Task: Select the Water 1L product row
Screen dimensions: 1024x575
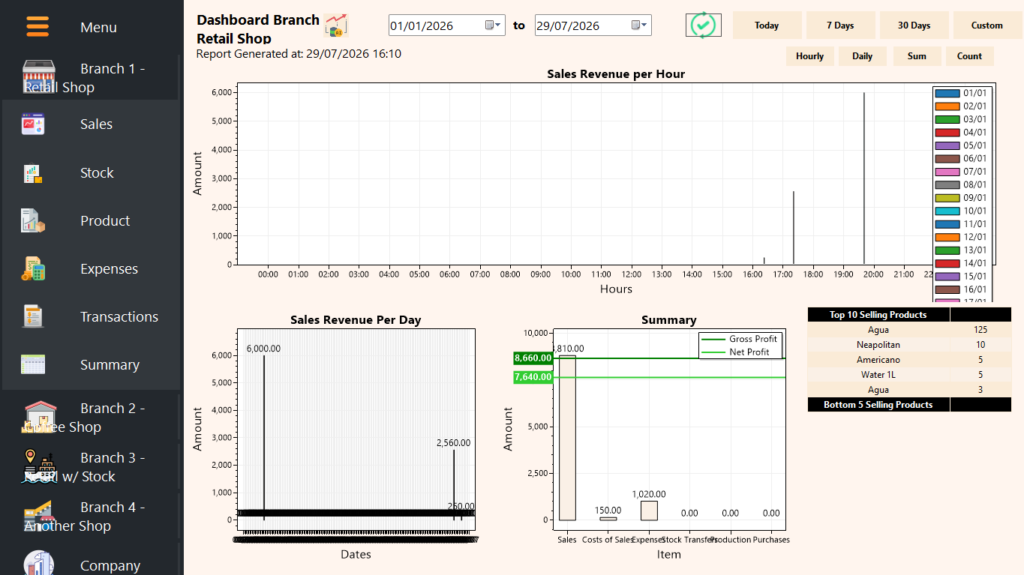Action: (x=909, y=375)
